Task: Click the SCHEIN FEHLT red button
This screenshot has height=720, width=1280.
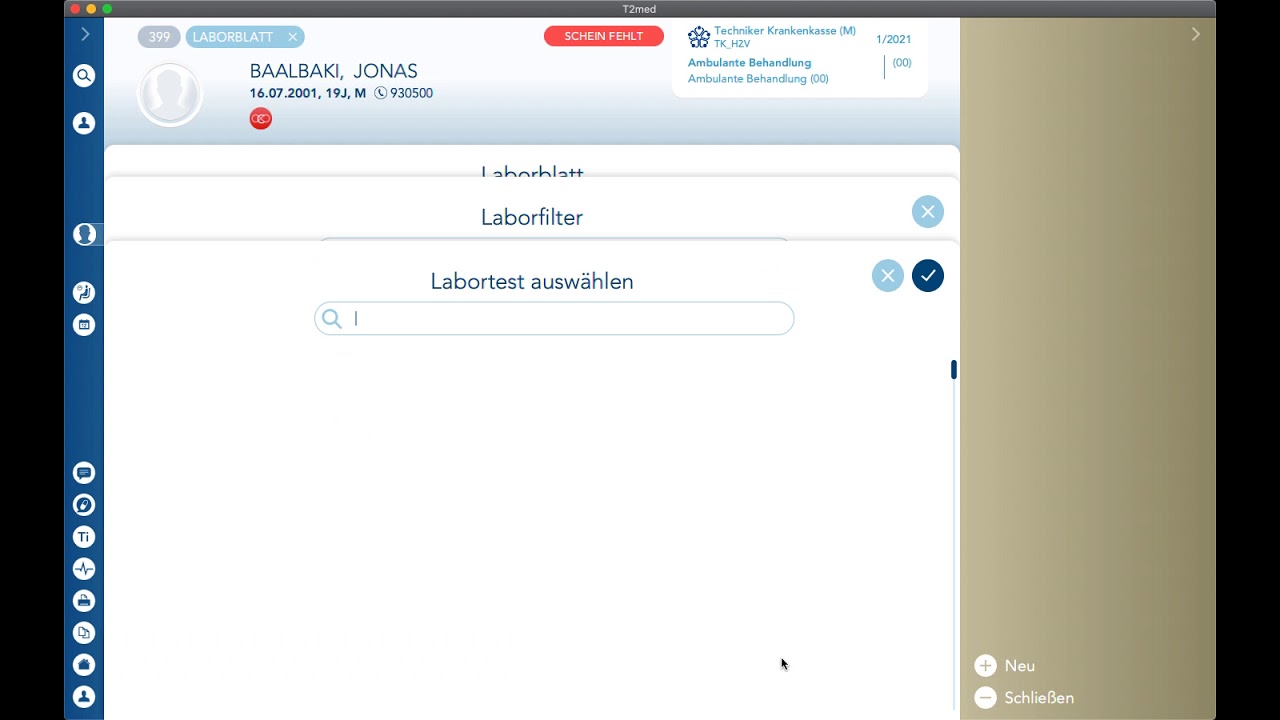Action: (604, 36)
